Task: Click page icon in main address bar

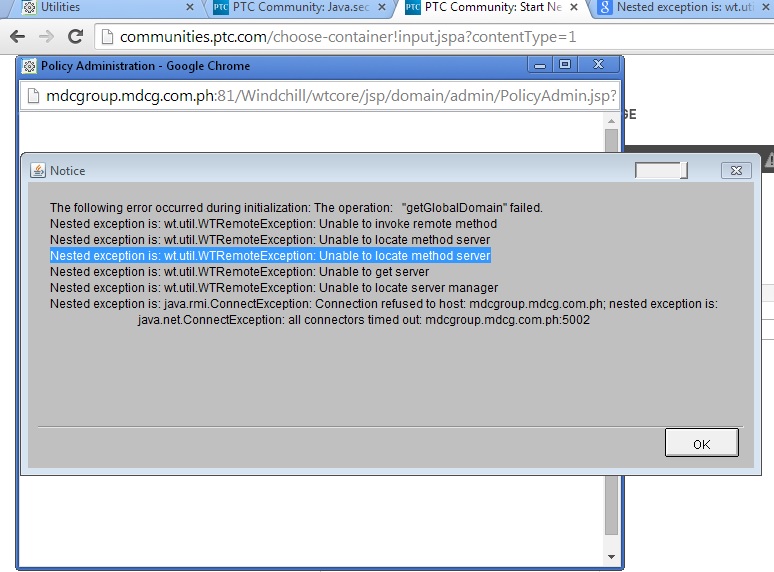Action: coord(107,37)
